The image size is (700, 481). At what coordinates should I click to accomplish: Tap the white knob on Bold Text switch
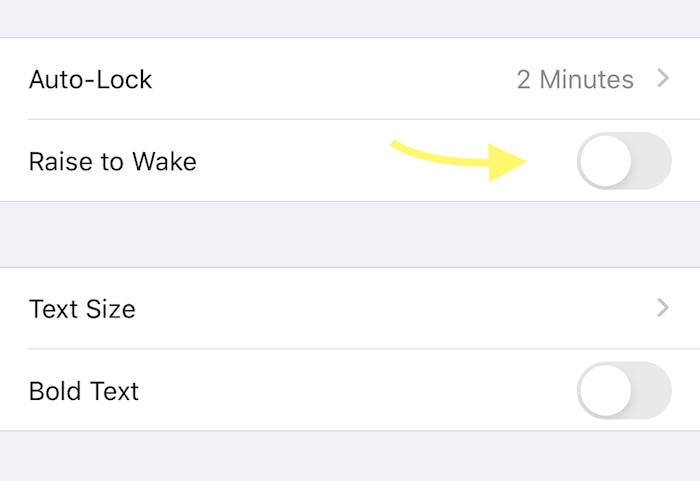[605, 391]
